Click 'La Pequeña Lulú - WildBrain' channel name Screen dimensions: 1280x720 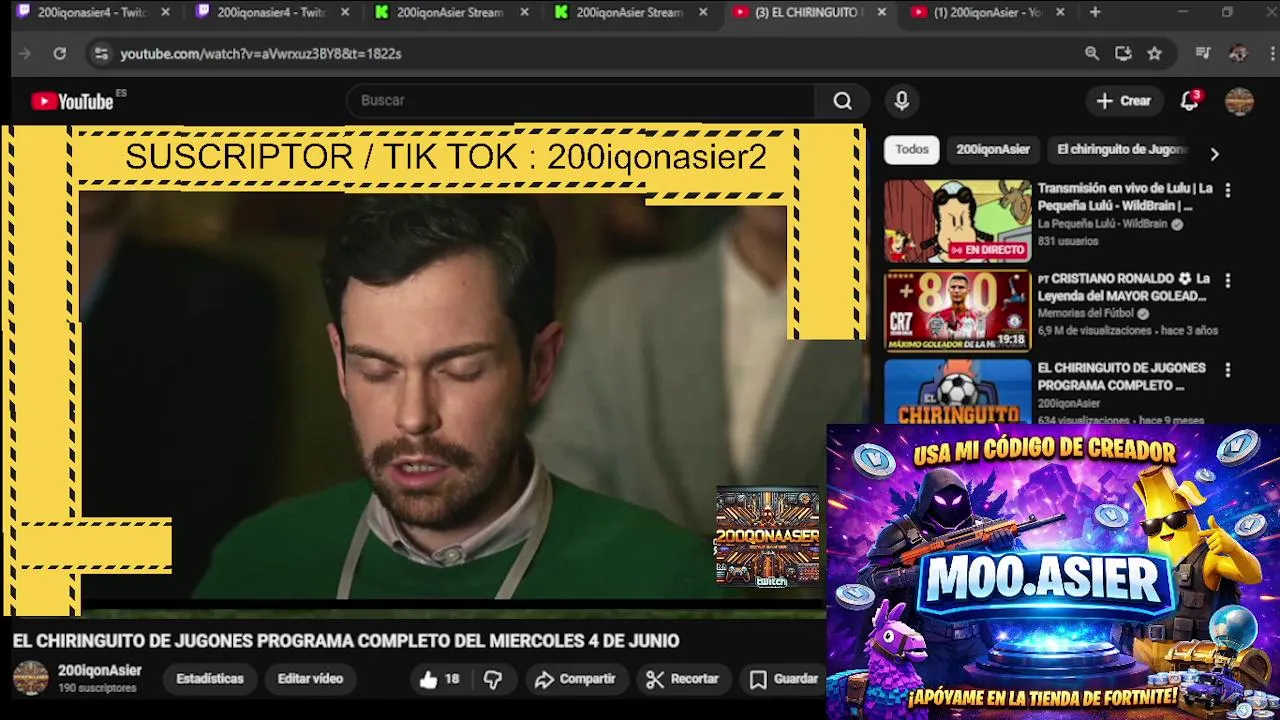(1102, 225)
